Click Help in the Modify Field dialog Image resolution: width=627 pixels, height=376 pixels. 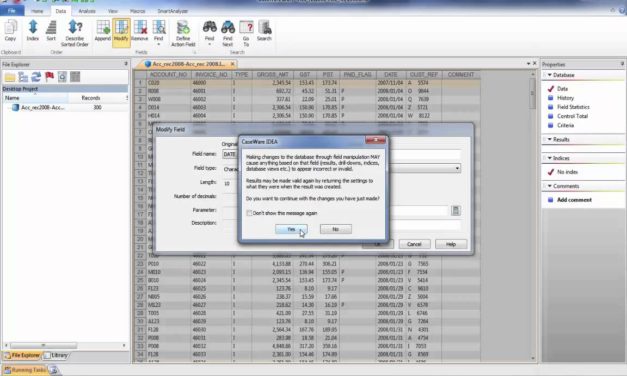click(x=451, y=244)
